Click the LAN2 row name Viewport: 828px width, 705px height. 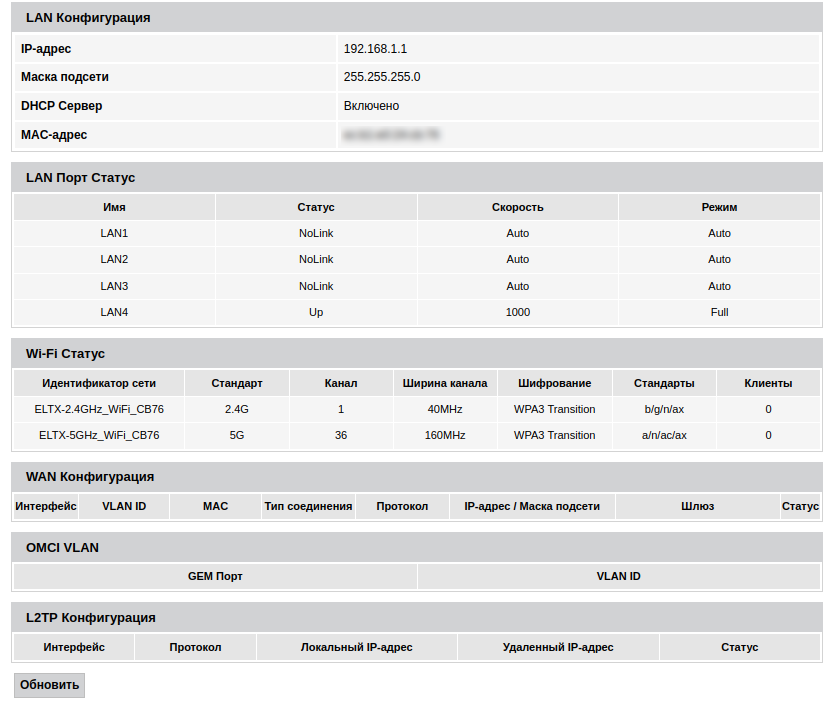coord(114,259)
